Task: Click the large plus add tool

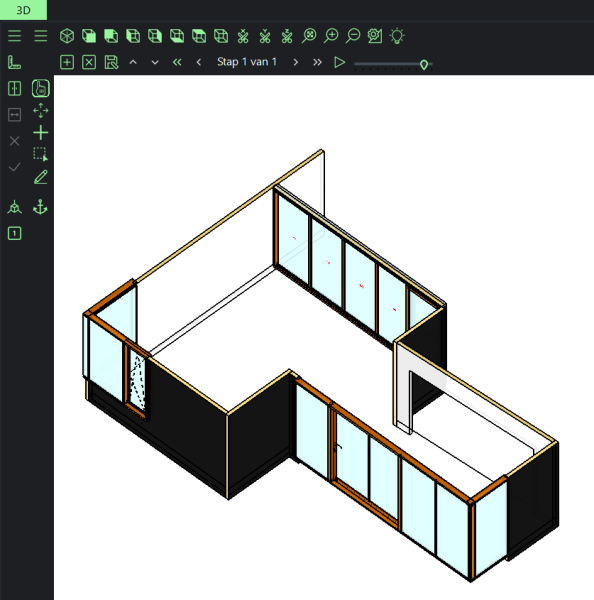Action: pyautogui.click(x=41, y=133)
